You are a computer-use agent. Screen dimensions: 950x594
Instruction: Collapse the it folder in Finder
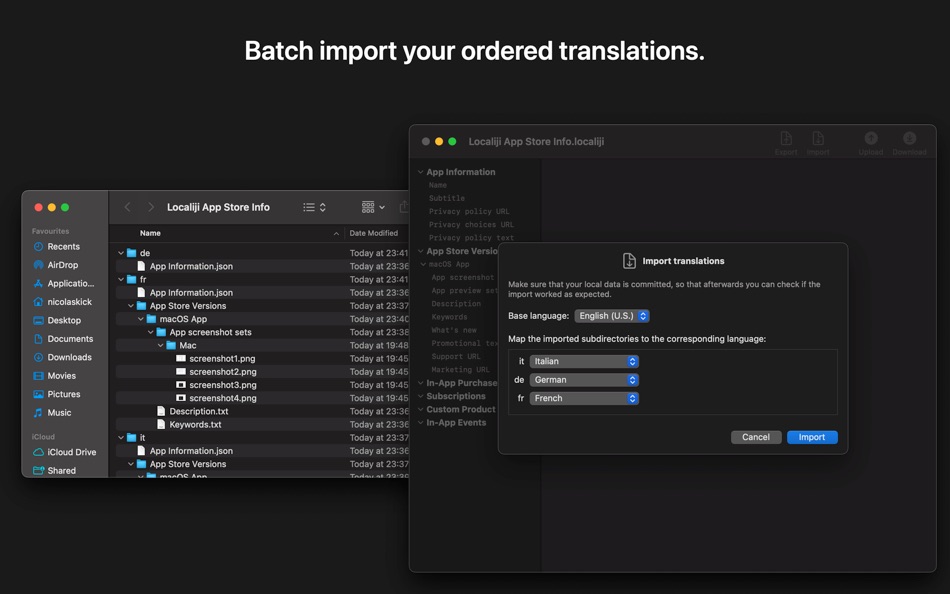pos(121,438)
